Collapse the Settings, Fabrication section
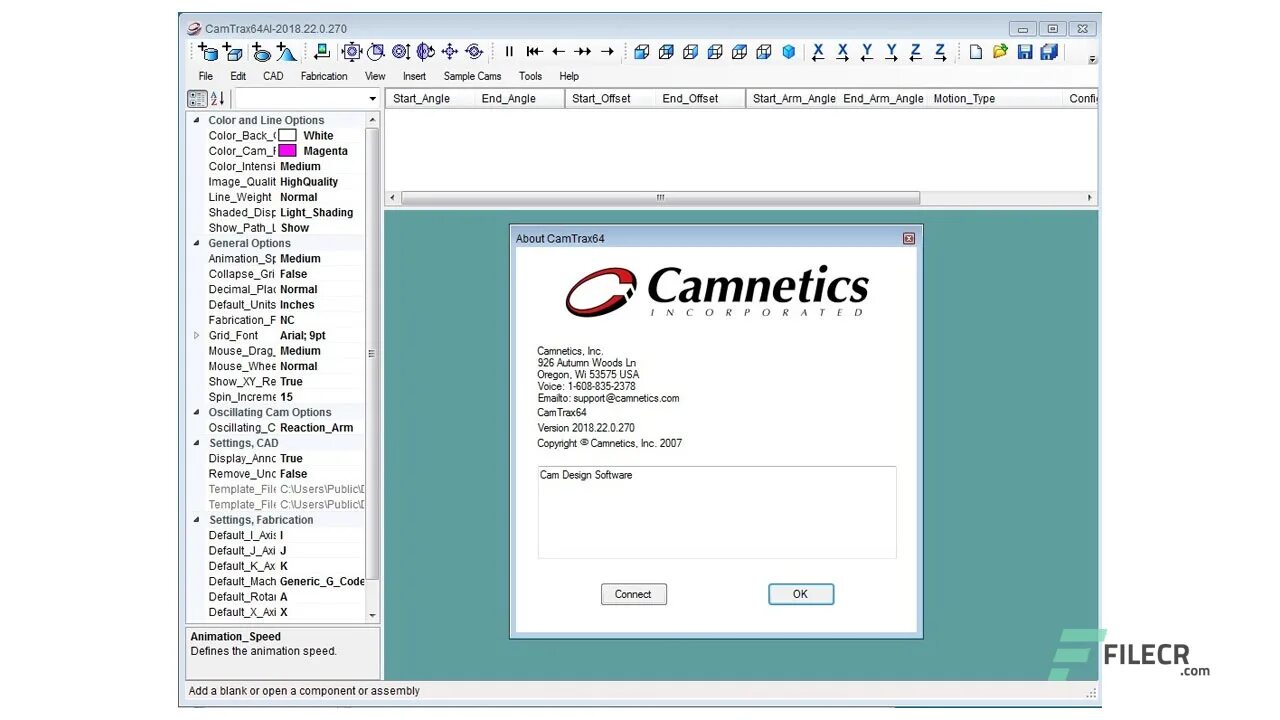Screen dimensions: 1280x720 pyautogui.click(x=196, y=520)
